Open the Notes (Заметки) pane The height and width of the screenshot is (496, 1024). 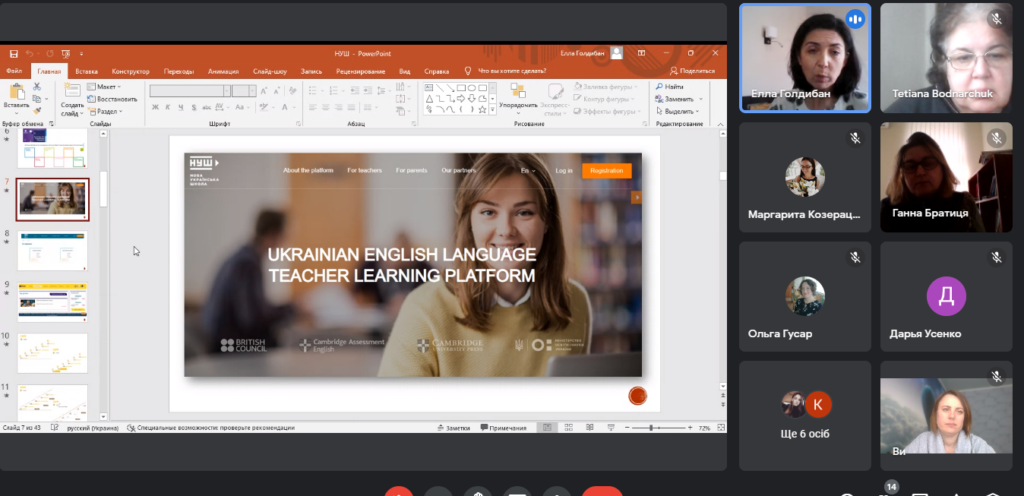click(x=455, y=428)
